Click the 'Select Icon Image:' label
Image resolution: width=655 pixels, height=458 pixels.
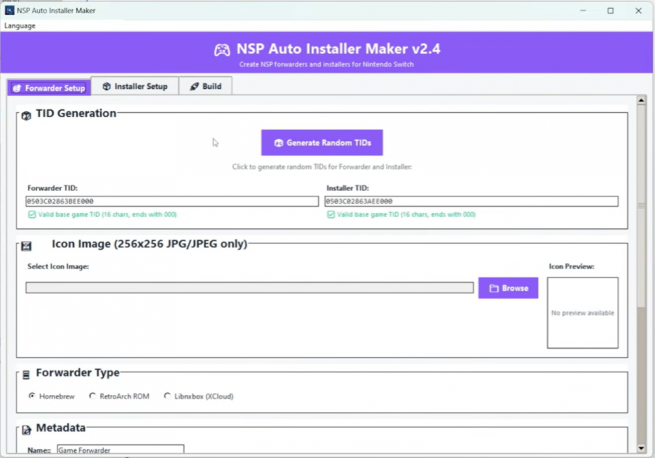[58, 266]
